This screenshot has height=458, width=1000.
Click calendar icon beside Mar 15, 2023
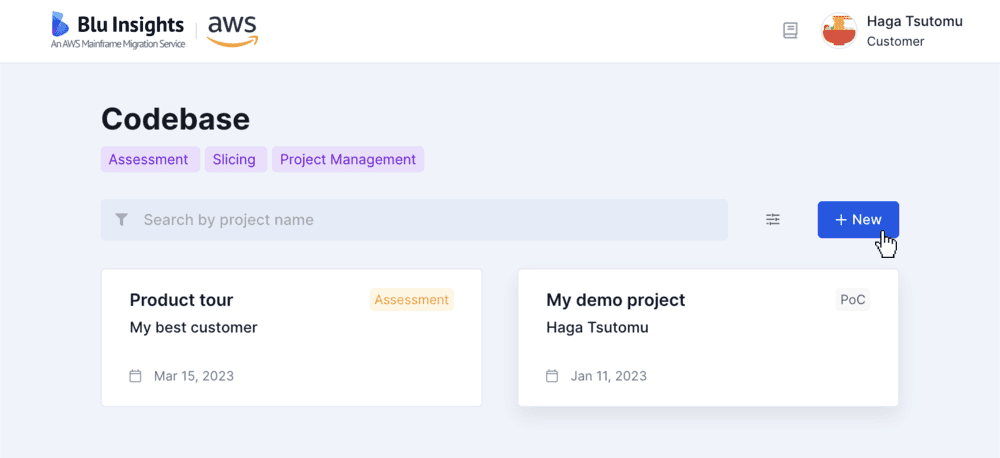[135, 376]
